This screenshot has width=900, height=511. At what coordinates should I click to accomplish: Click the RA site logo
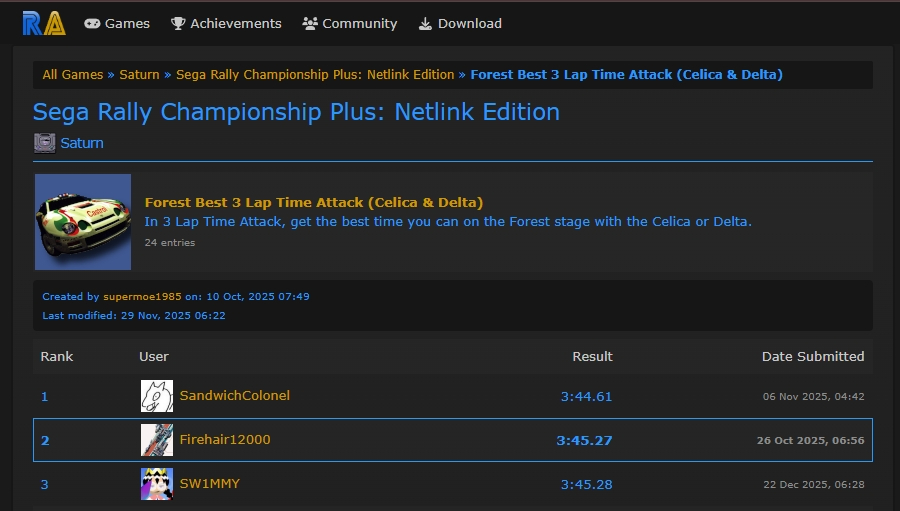point(44,23)
